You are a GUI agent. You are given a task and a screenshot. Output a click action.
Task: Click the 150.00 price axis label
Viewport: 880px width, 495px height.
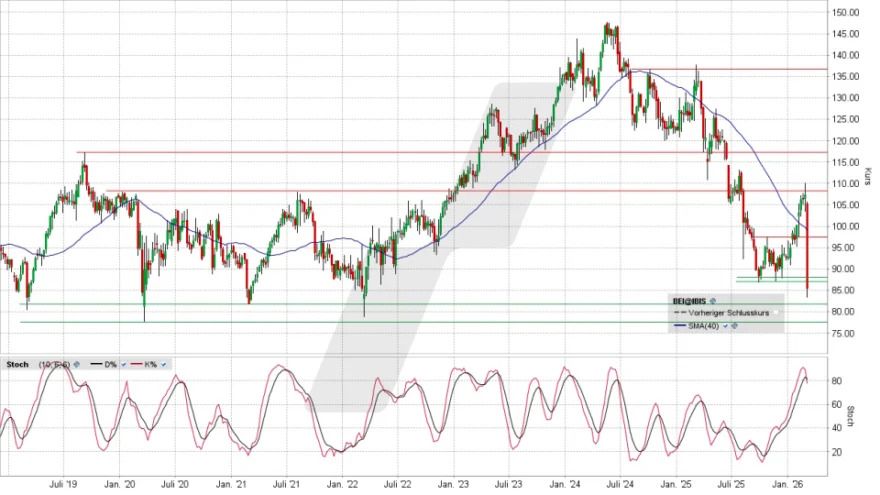(846, 13)
